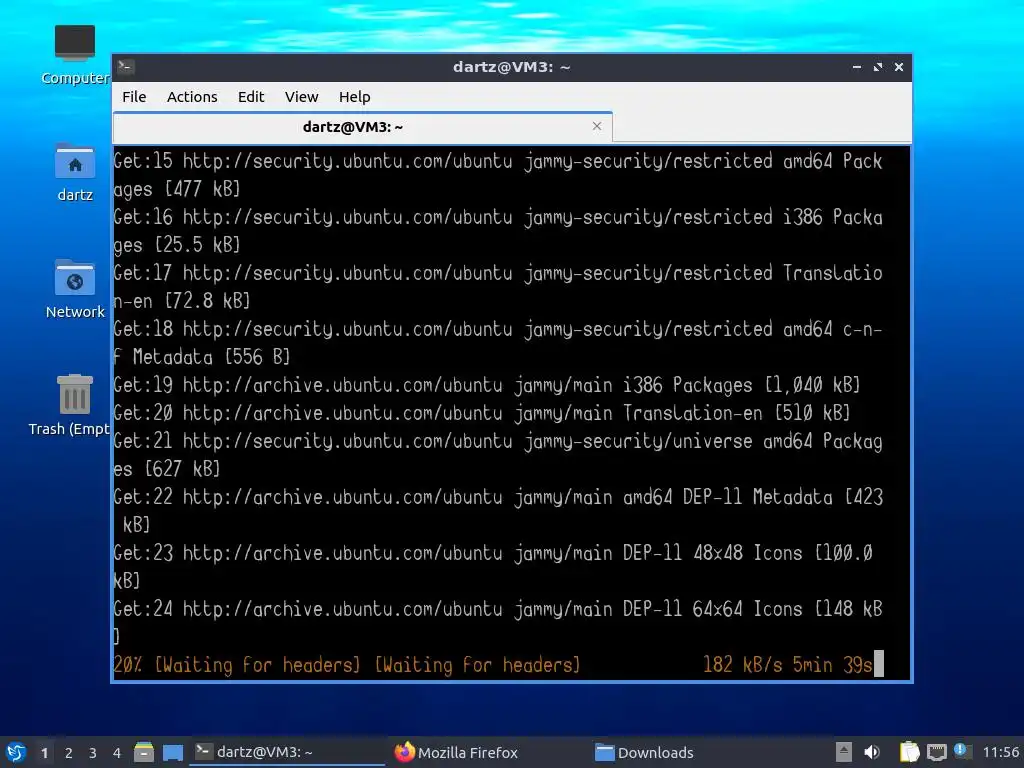Viewport: 1024px width, 768px height.
Task: Open the volume control tray icon
Action: (872, 752)
